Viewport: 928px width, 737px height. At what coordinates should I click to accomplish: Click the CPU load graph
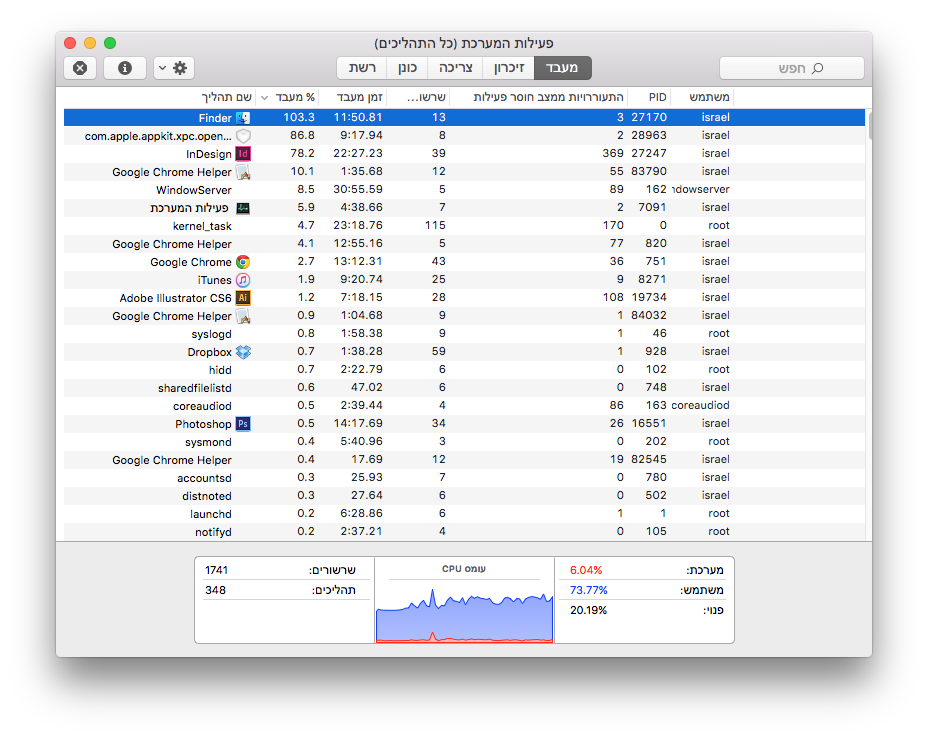pyautogui.click(x=465, y=613)
